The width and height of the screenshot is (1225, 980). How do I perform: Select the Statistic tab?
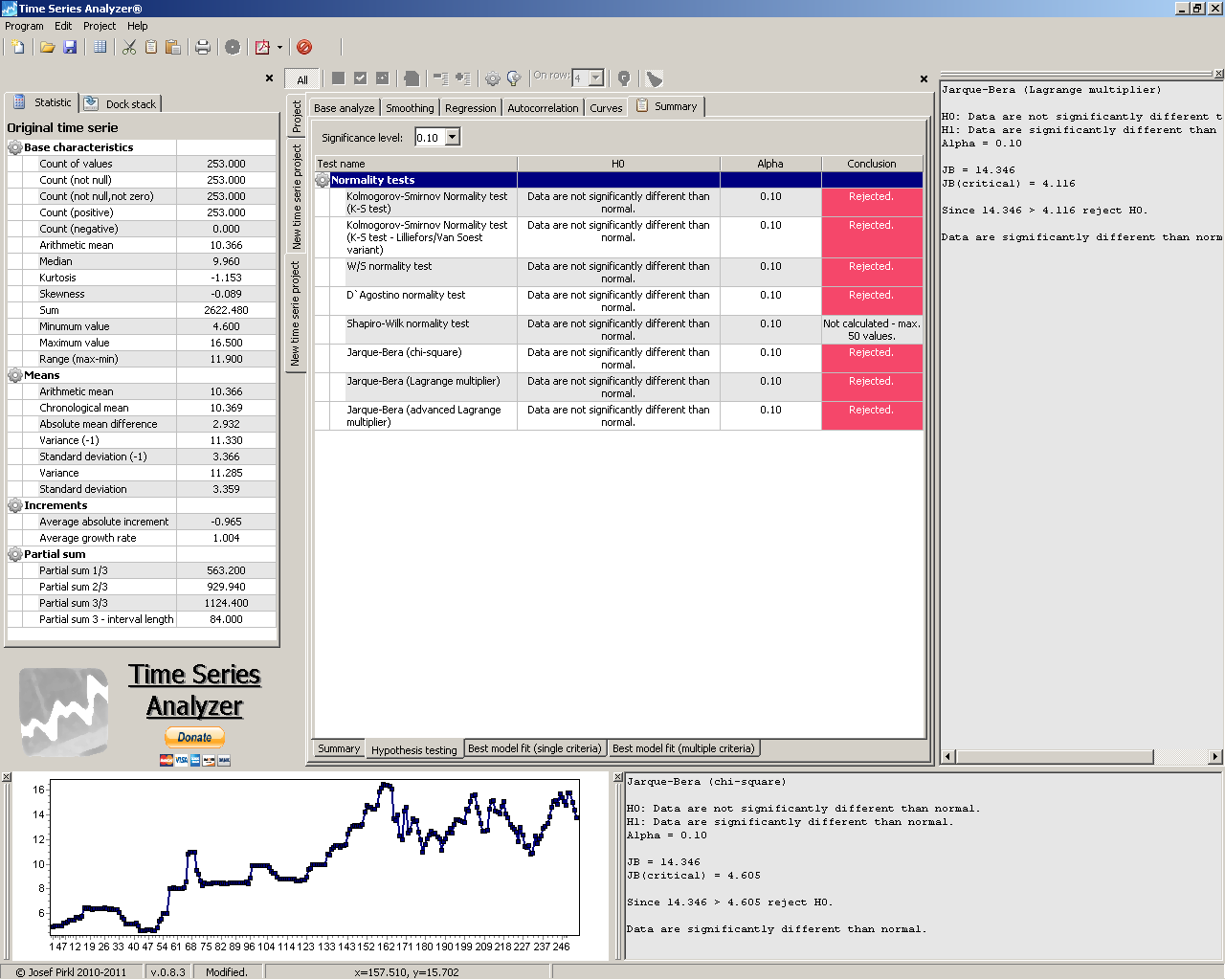click(42, 102)
